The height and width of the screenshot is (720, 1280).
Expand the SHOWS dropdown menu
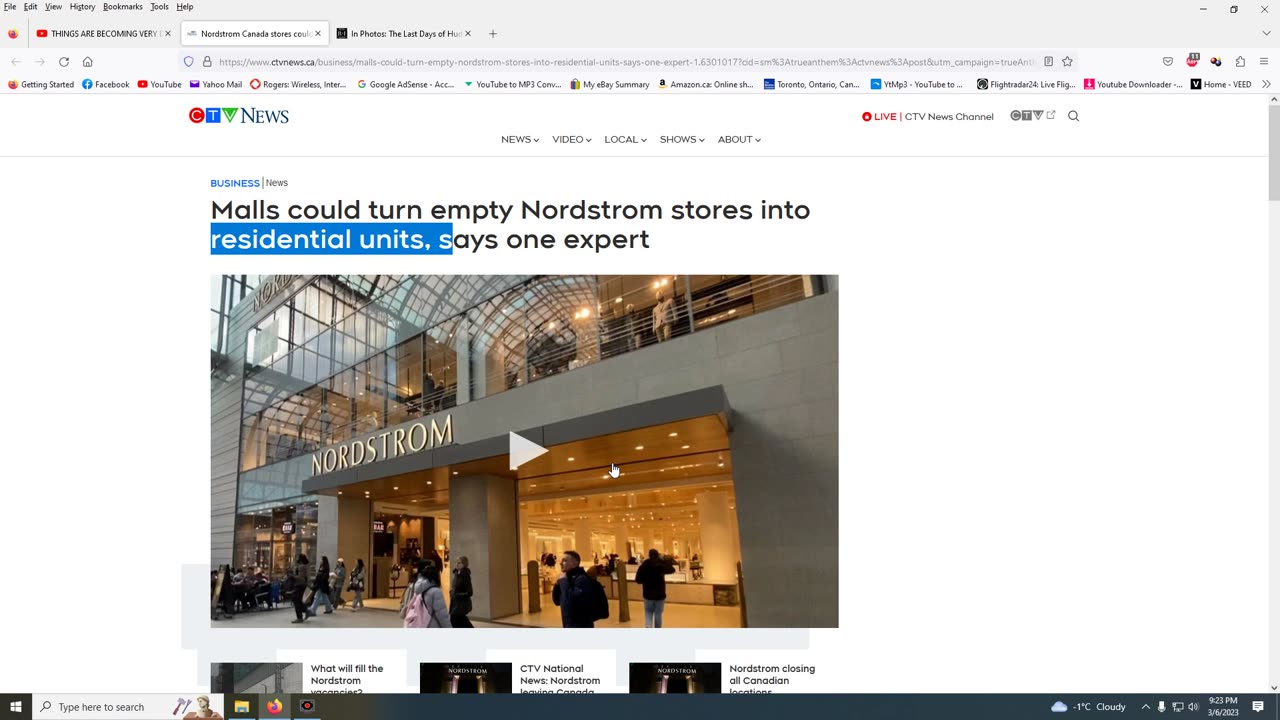[x=682, y=139]
